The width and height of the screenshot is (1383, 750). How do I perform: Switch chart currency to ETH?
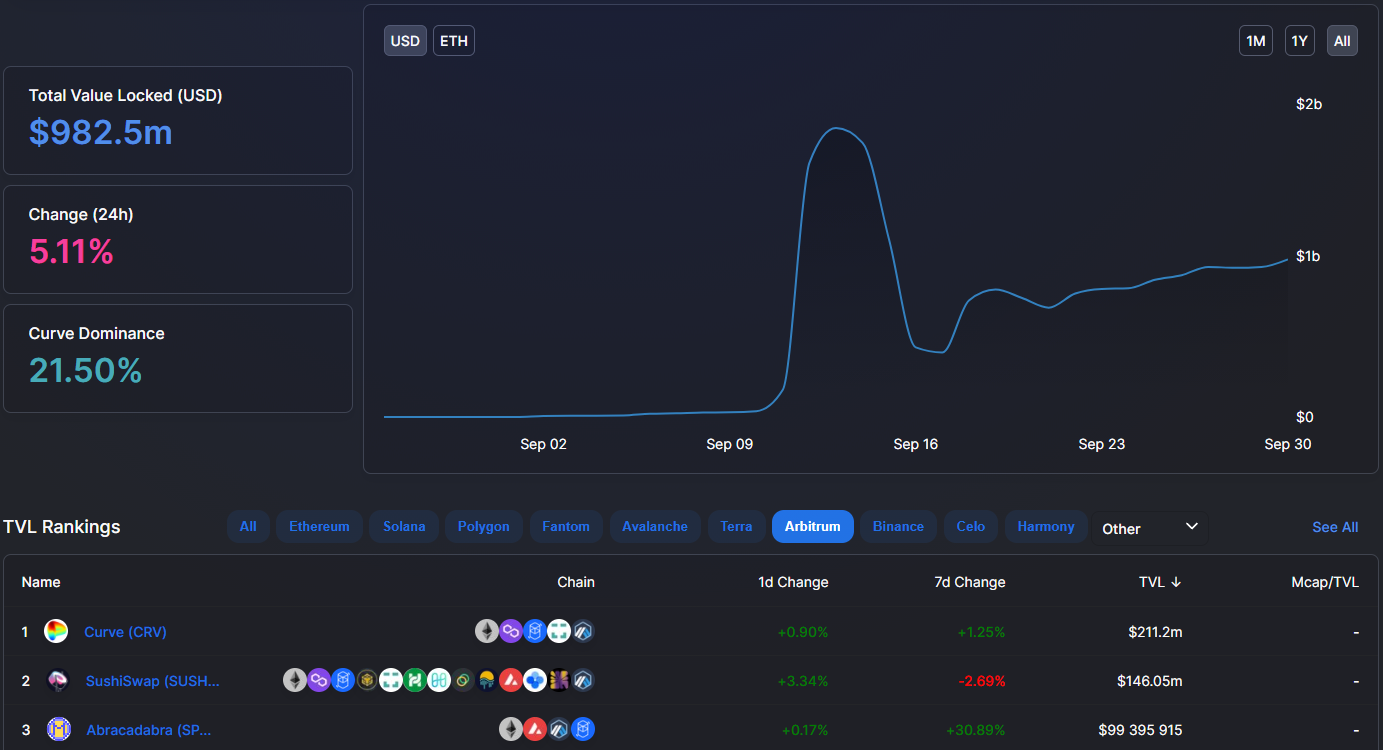pos(453,41)
